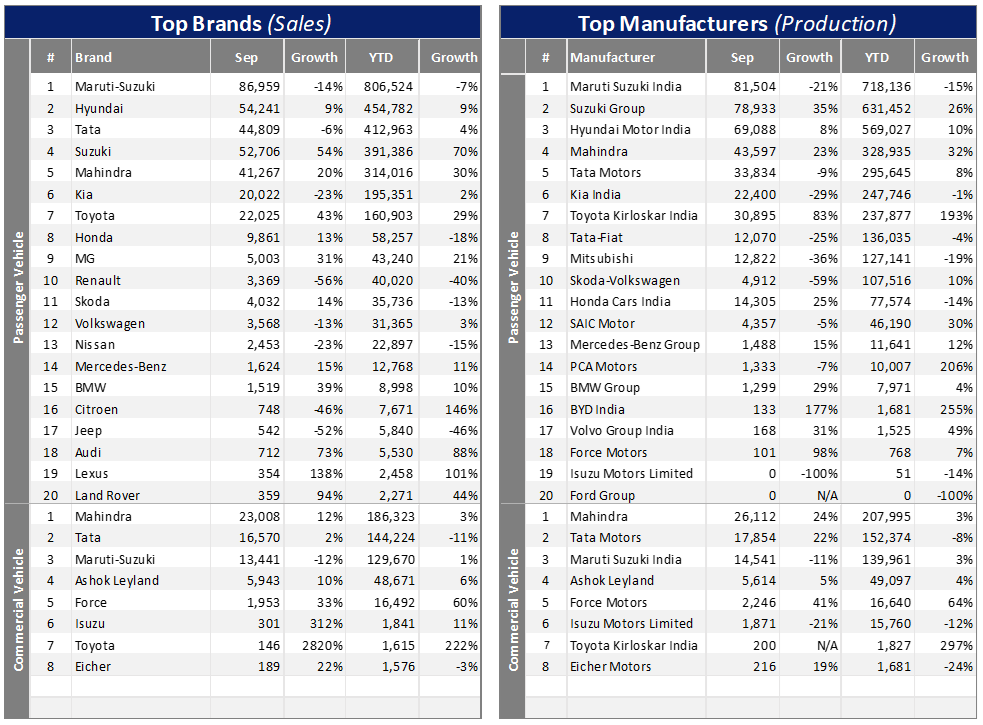Click the Top Brands (Sales) title
Viewport: 983px width, 725px height.
tap(241, 23)
